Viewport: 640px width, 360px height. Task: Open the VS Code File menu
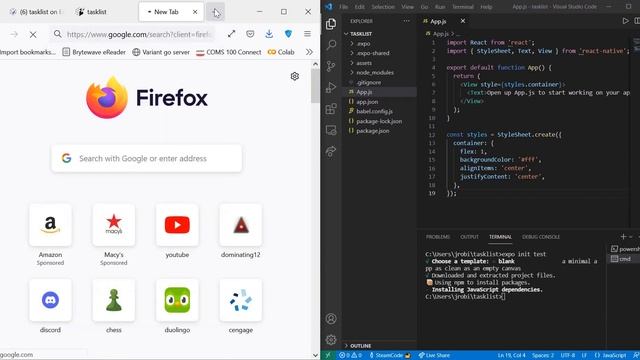pyautogui.click(x=344, y=7)
